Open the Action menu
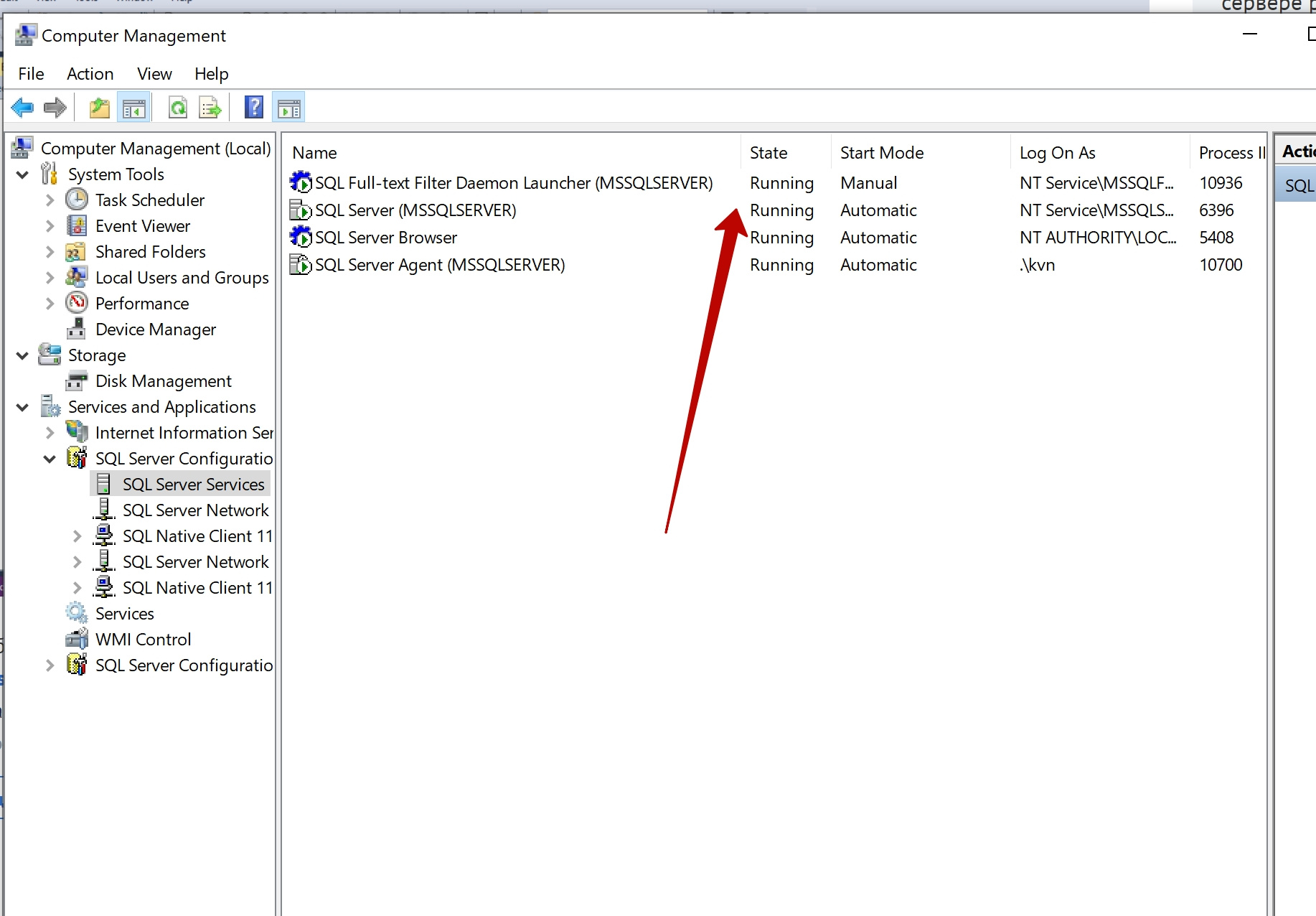Viewport: 1316px width, 916px height. point(90,74)
